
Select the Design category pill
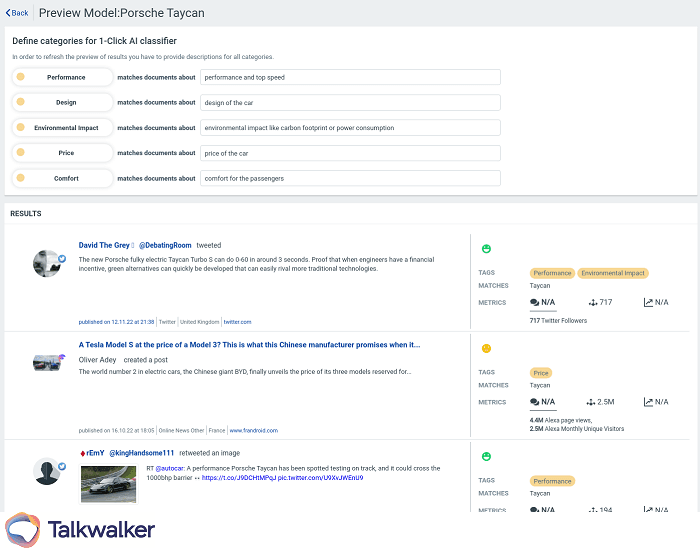[62, 102]
